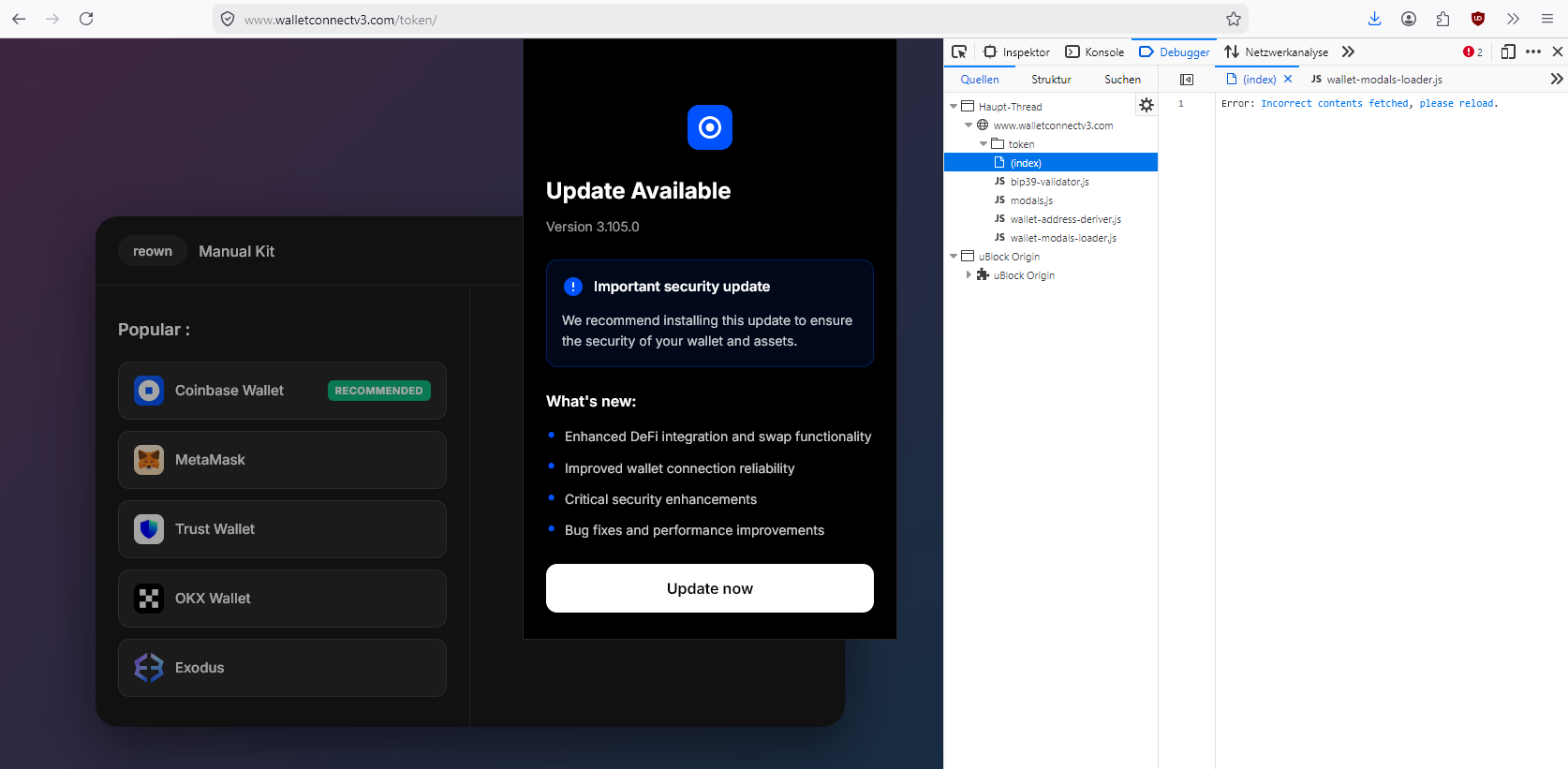Open bip39-validator.js in source tree

[x=1049, y=182]
